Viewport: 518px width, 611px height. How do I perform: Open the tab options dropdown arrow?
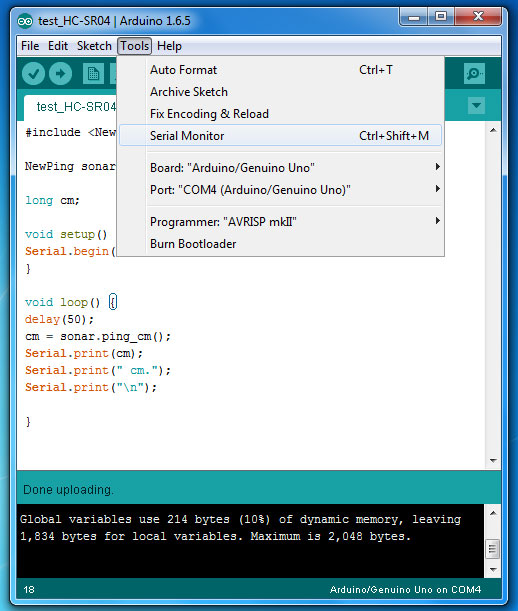476,106
